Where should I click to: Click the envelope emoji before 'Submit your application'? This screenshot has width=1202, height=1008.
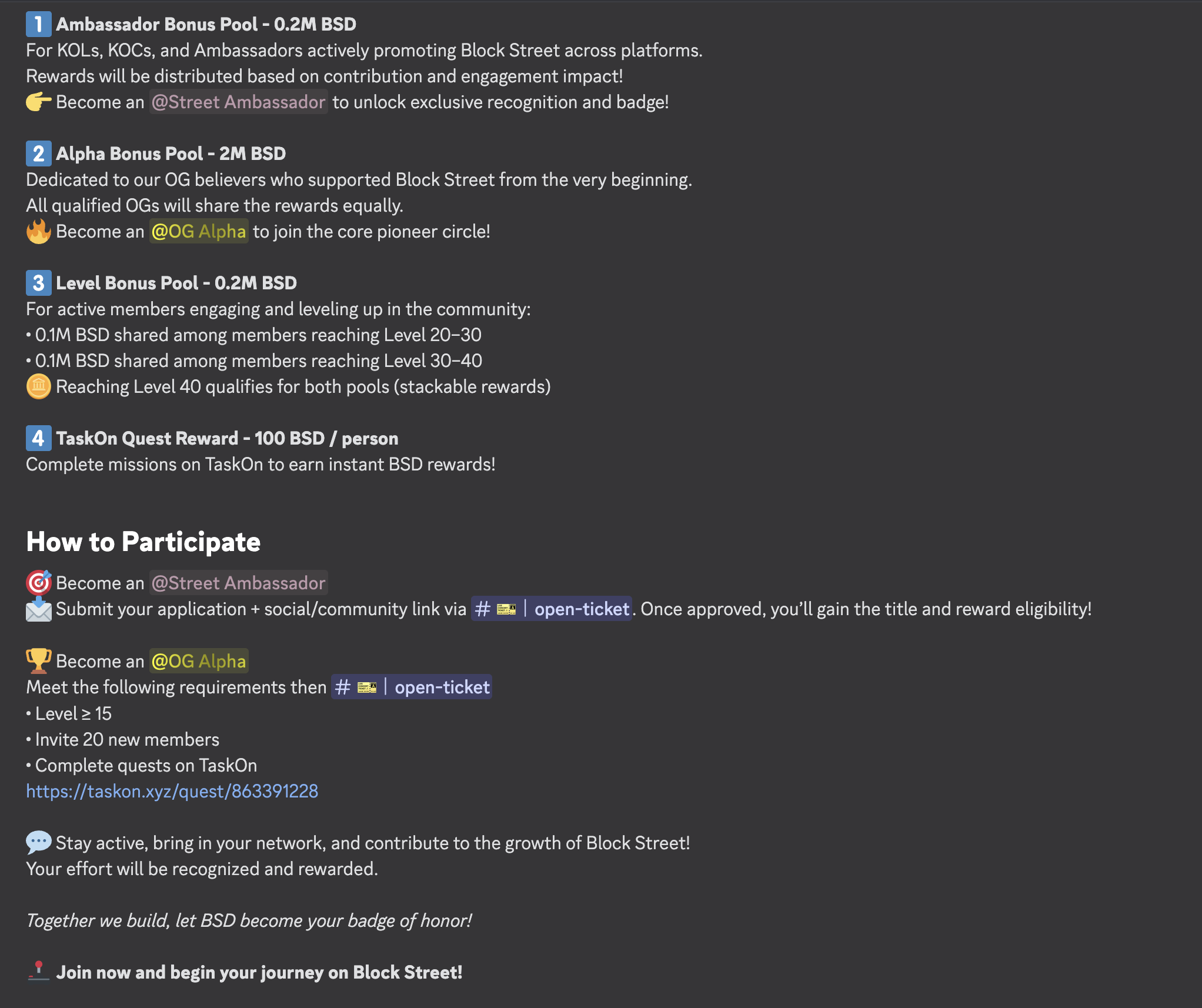click(38, 609)
